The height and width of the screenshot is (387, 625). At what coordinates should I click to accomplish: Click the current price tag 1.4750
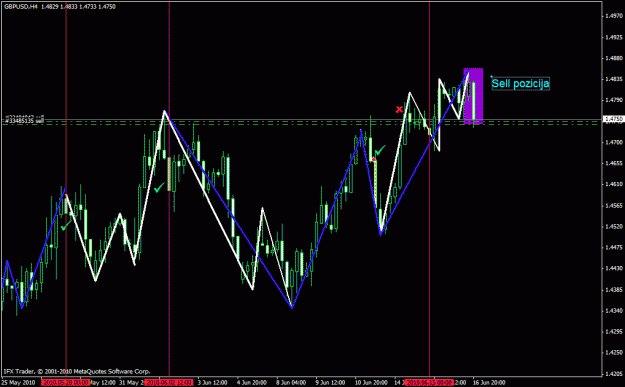tap(613, 119)
